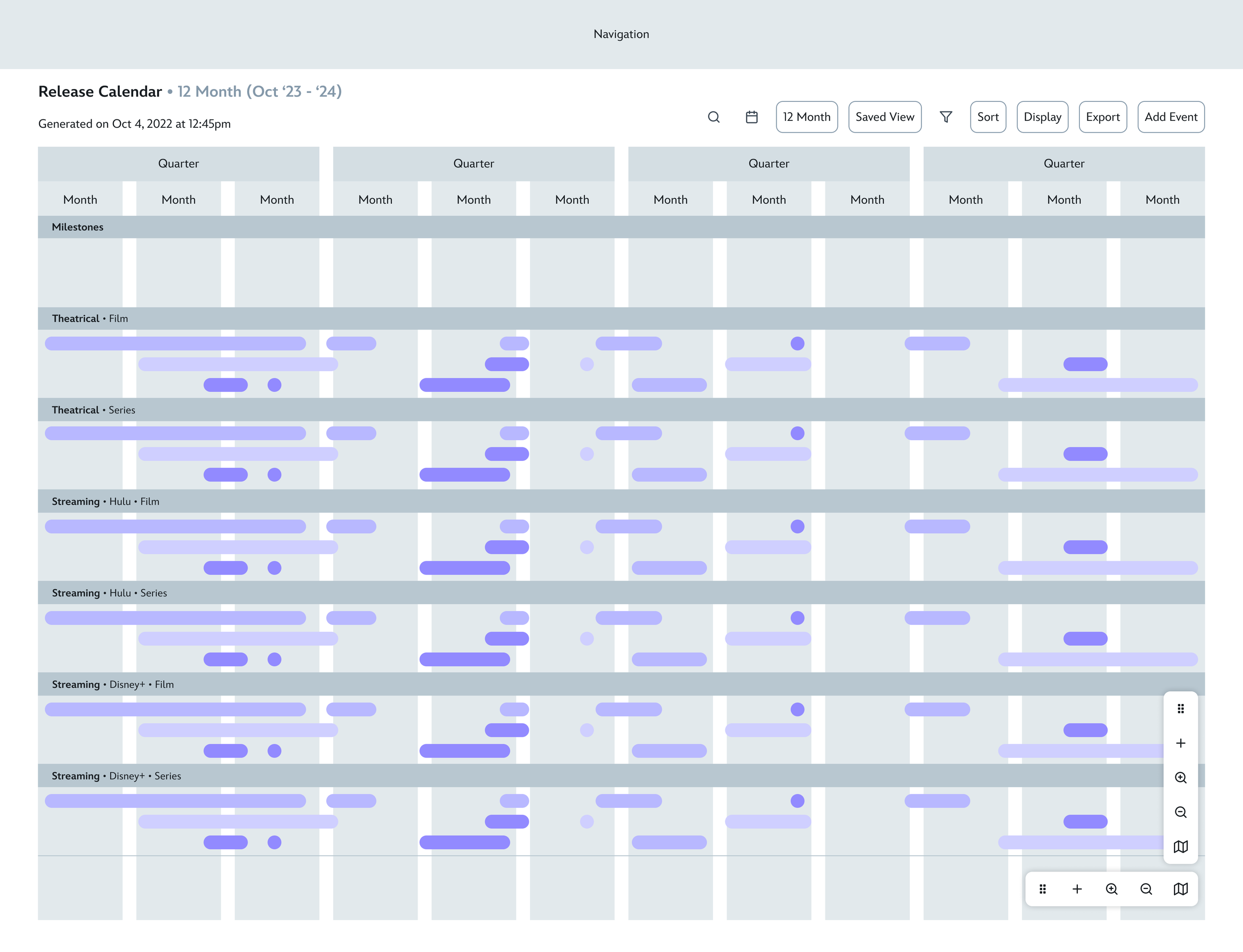
Task: Click the Export button
Action: (x=1102, y=117)
